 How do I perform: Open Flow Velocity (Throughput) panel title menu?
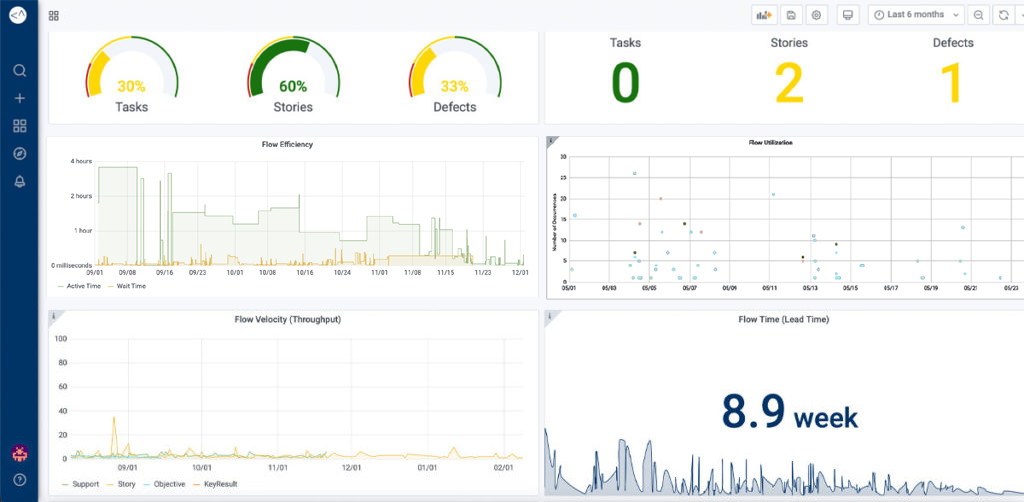tap(287, 320)
